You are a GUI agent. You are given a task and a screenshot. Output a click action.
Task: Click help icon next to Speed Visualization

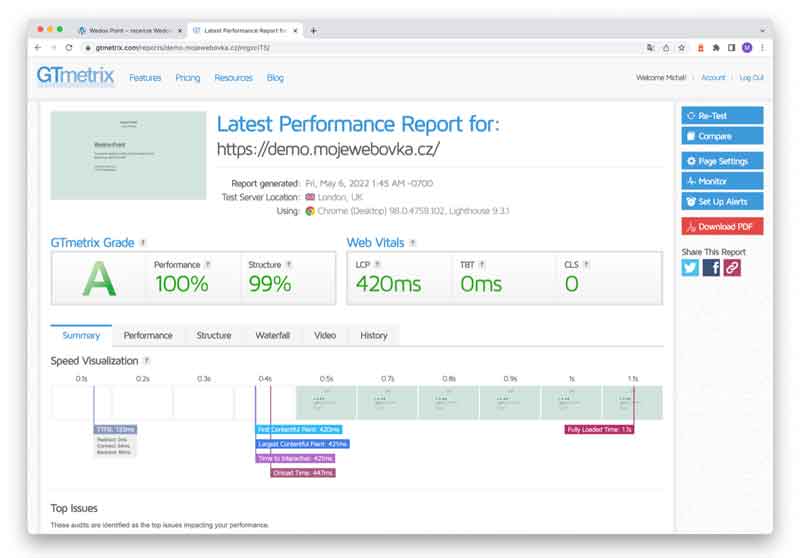[146, 361]
